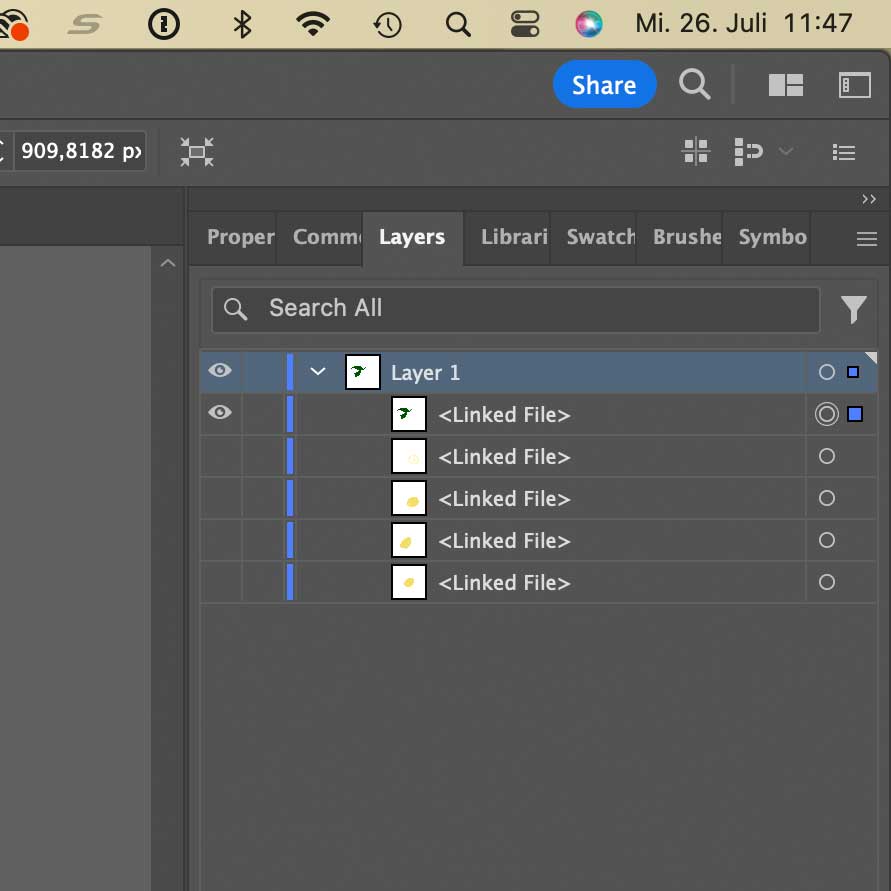Click the canvas scroll up arrow
Viewport: 891px width, 891px height.
[168, 263]
